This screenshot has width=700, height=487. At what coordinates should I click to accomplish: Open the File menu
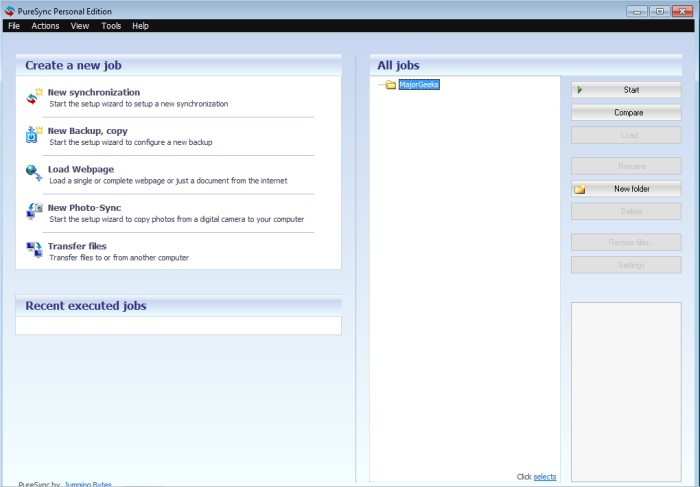pos(14,26)
